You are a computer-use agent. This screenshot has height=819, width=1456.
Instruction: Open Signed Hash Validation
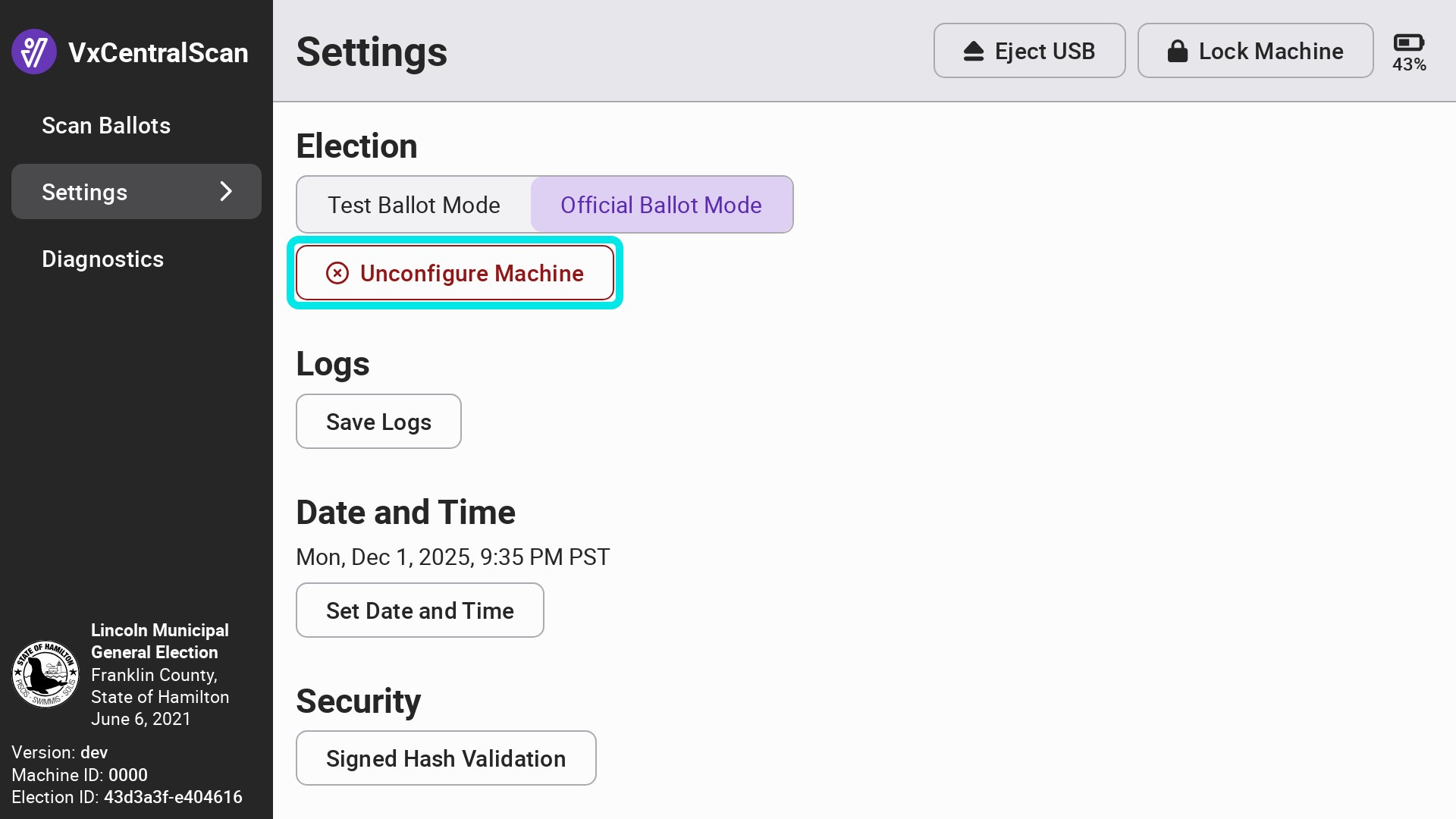tap(446, 758)
